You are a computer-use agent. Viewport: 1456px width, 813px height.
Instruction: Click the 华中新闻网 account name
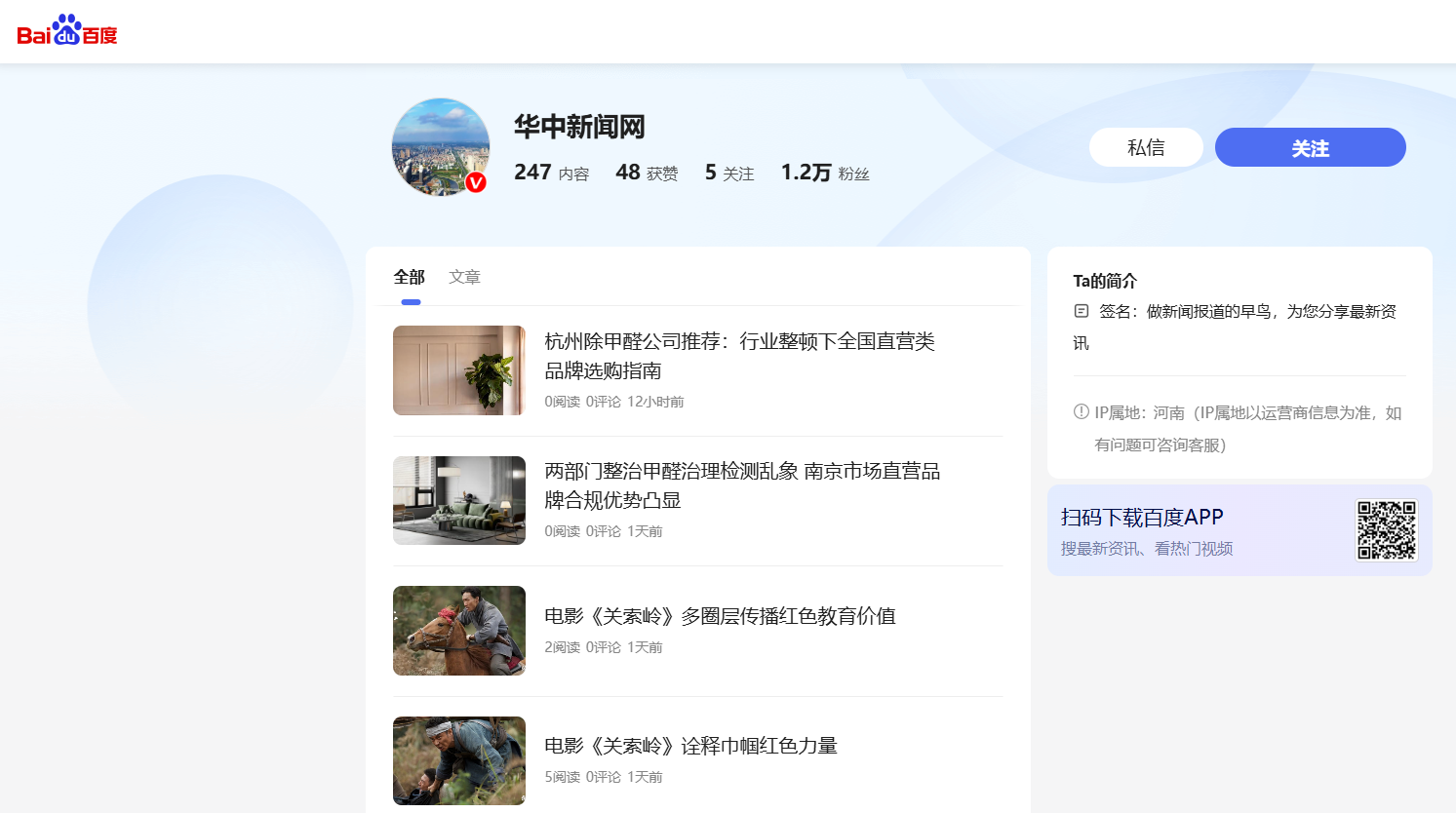point(579,127)
